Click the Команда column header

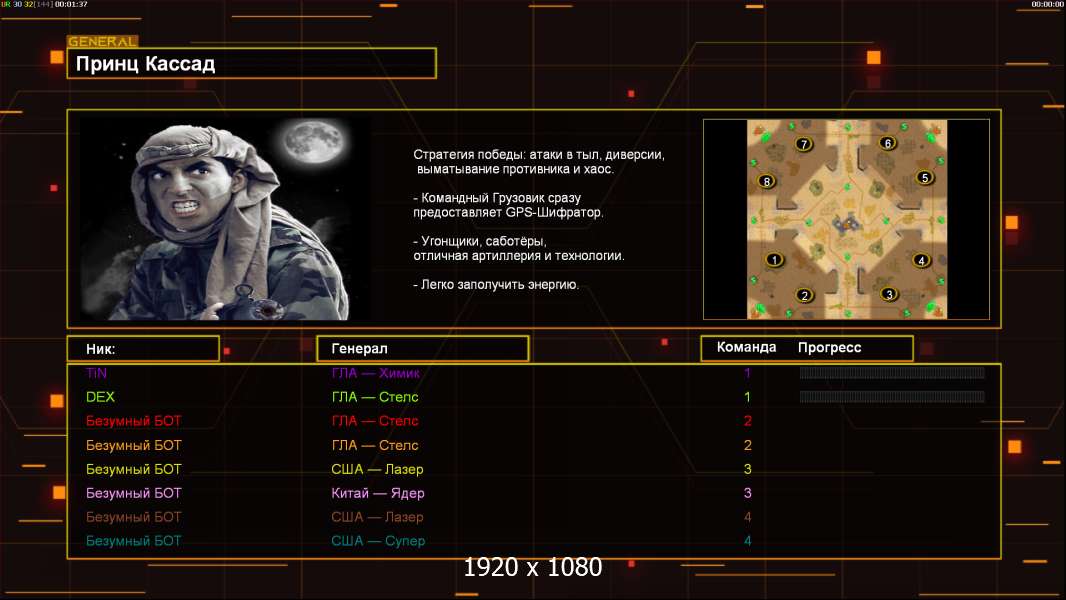coord(746,347)
